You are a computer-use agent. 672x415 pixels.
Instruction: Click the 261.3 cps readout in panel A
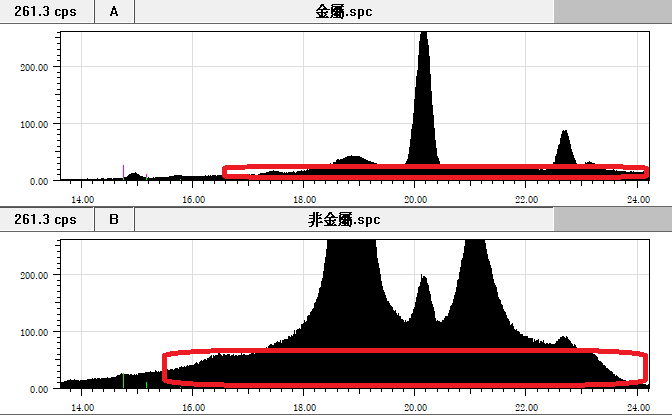tap(46, 11)
